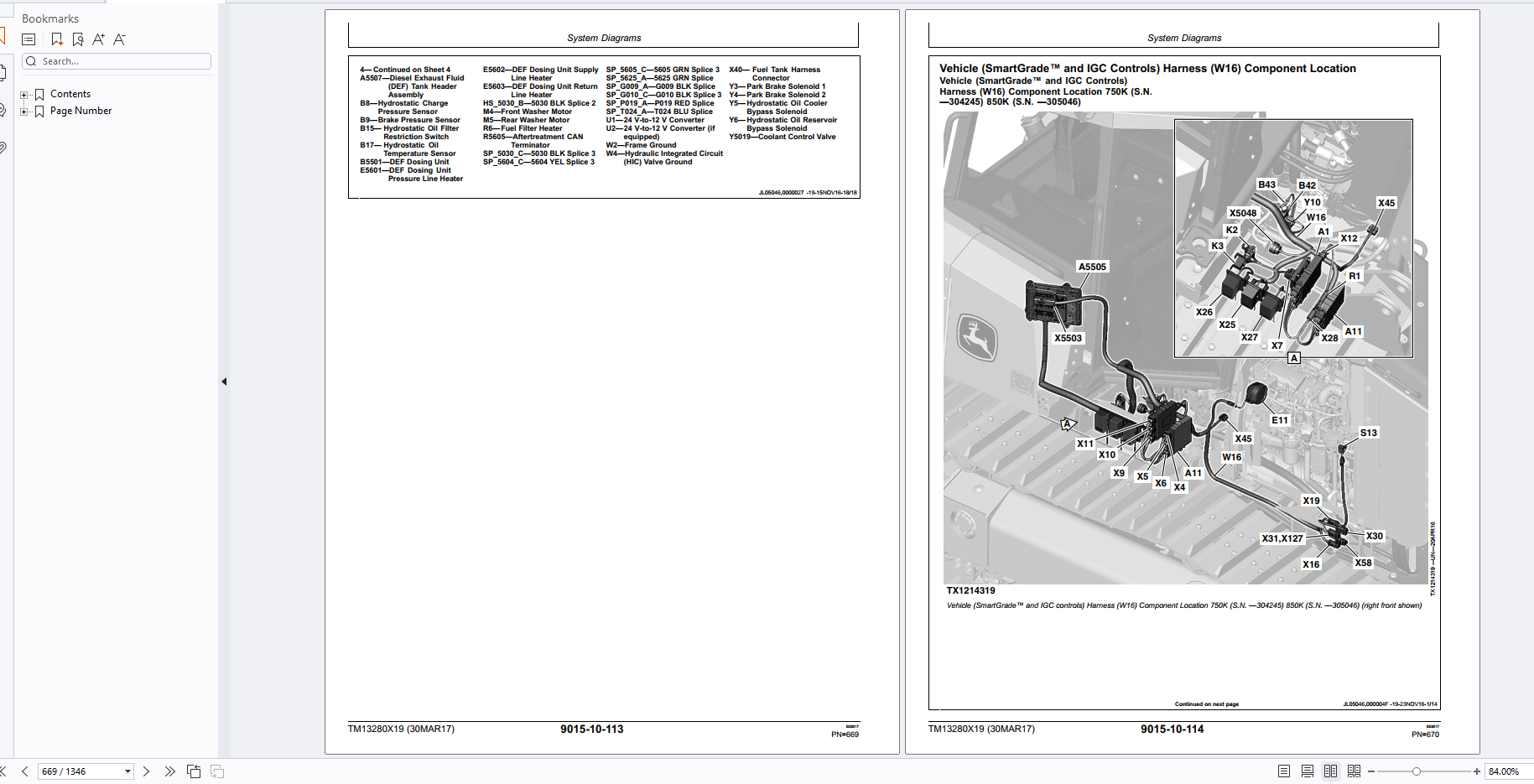Go to the next page with arrow button

[x=147, y=771]
